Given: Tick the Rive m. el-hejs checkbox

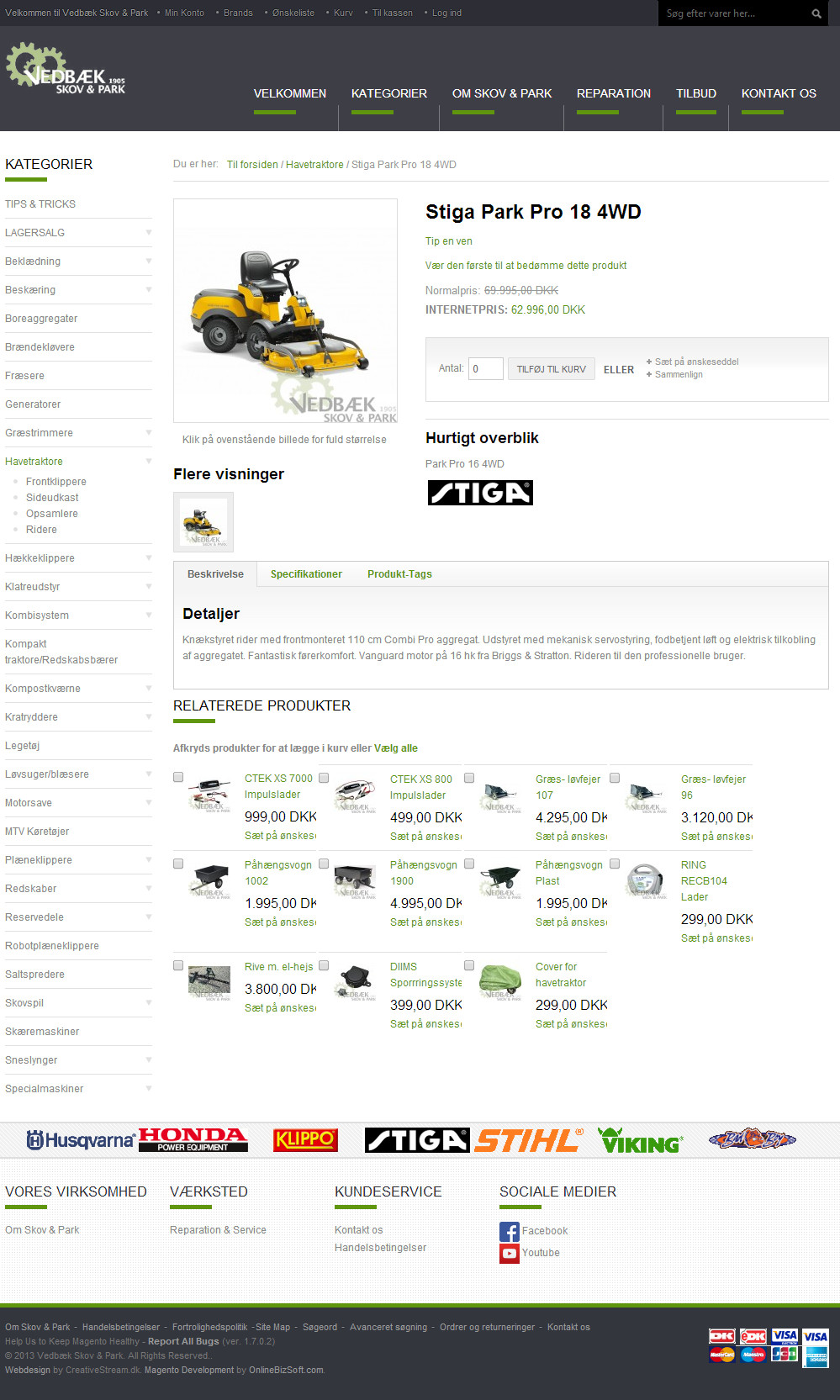Looking at the screenshot, I should [x=178, y=965].
